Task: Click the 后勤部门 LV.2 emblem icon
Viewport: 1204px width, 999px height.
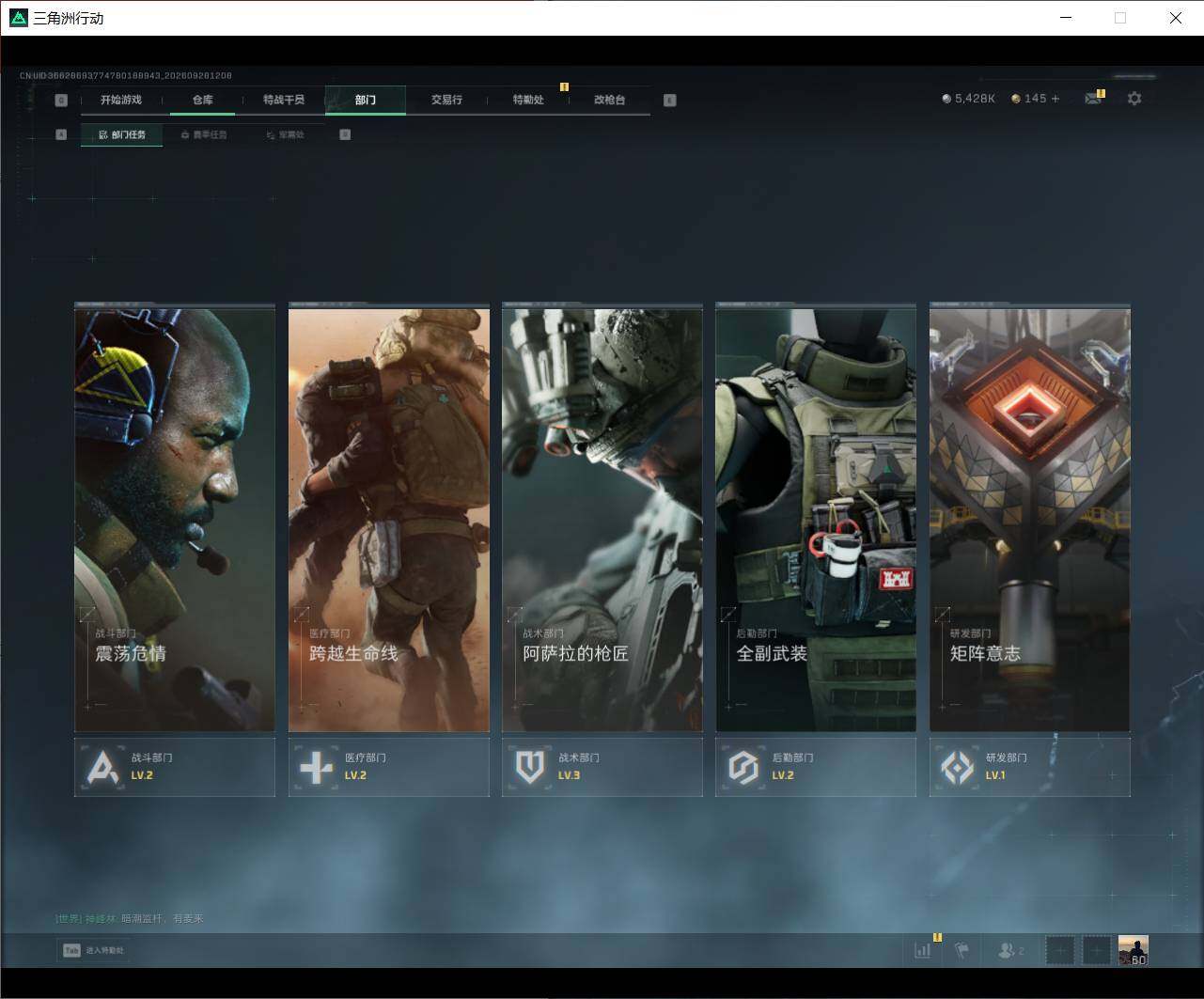Action: pos(743,768)
